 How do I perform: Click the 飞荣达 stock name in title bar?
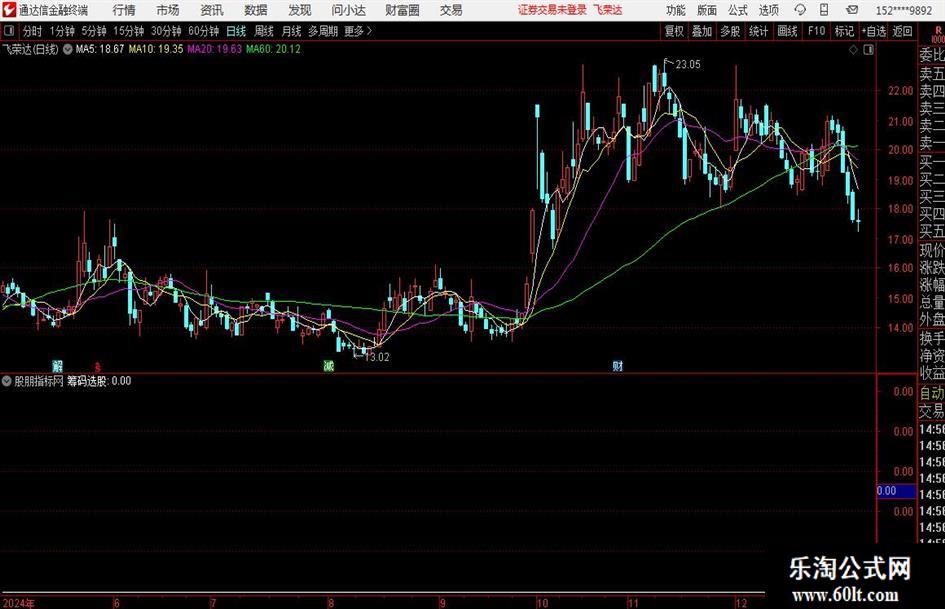tap(608, 10)
